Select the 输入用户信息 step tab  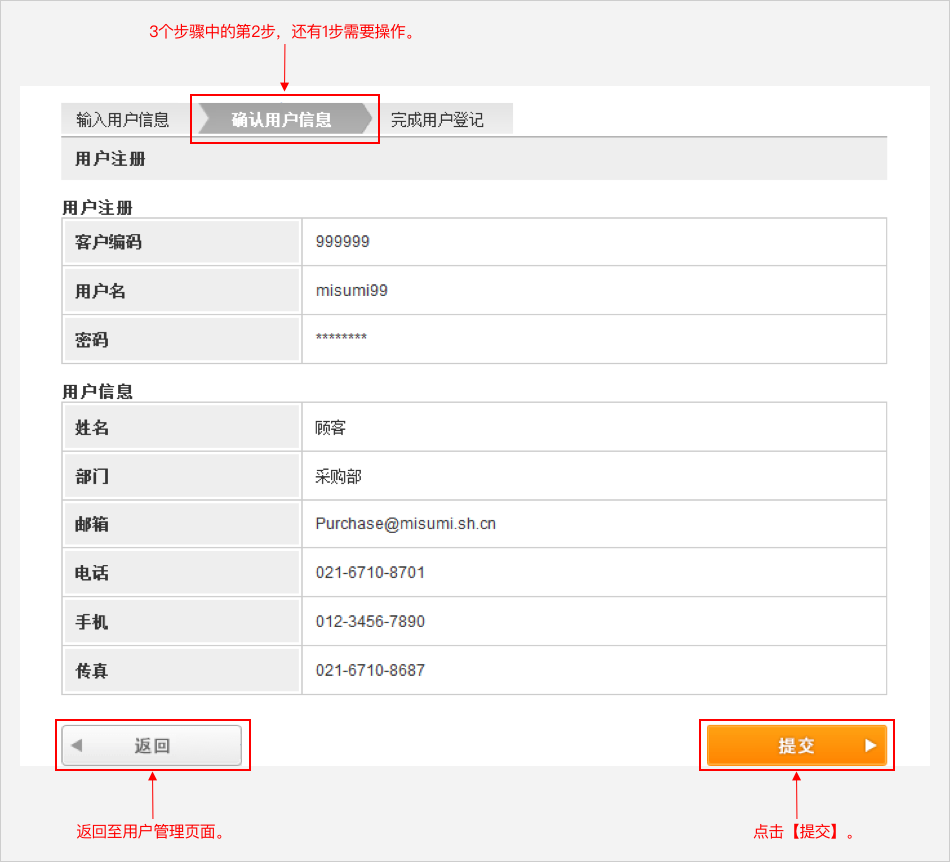[x=123, y=120]
